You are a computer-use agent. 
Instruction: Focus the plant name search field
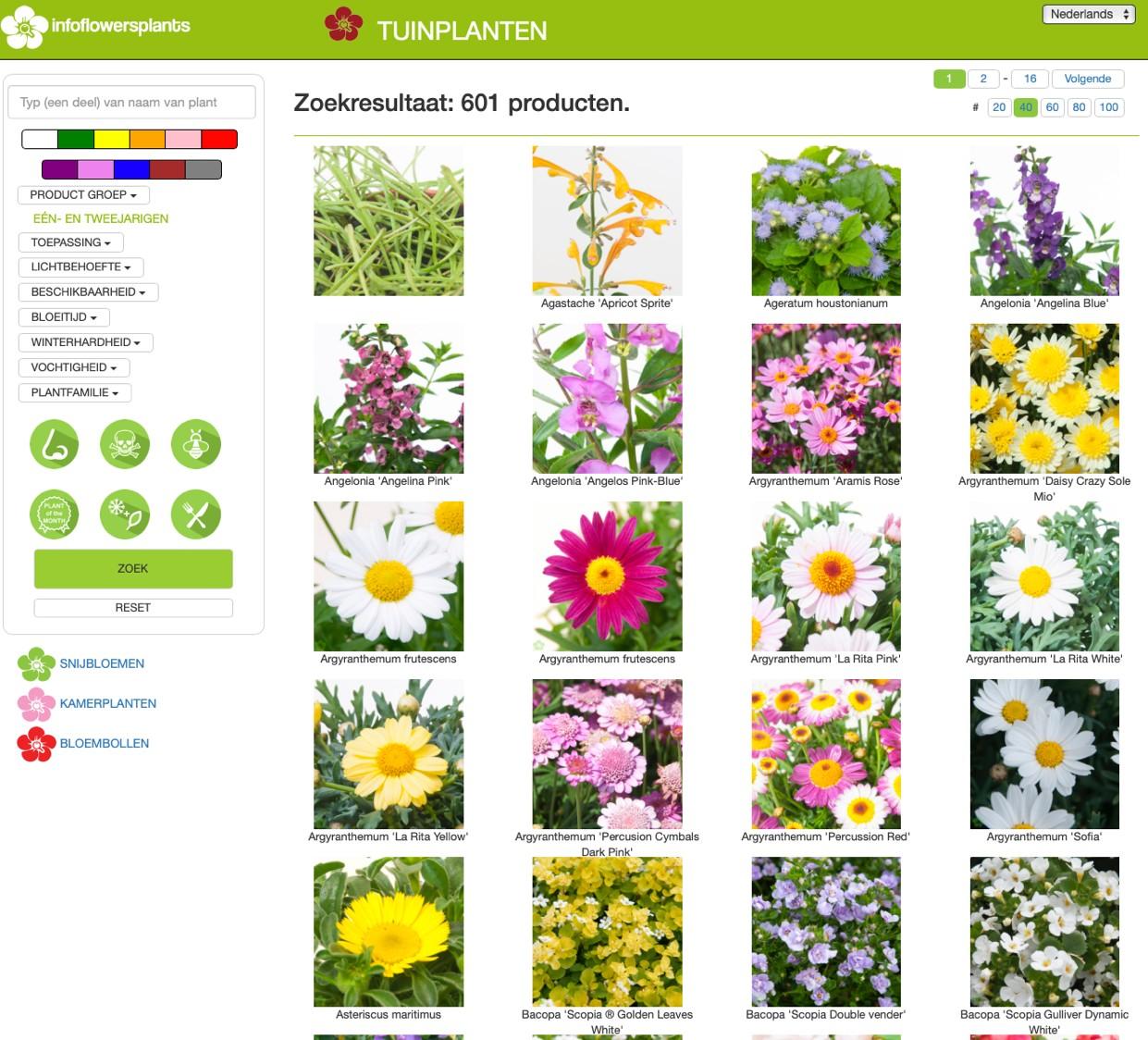click(x=131, y=103)
